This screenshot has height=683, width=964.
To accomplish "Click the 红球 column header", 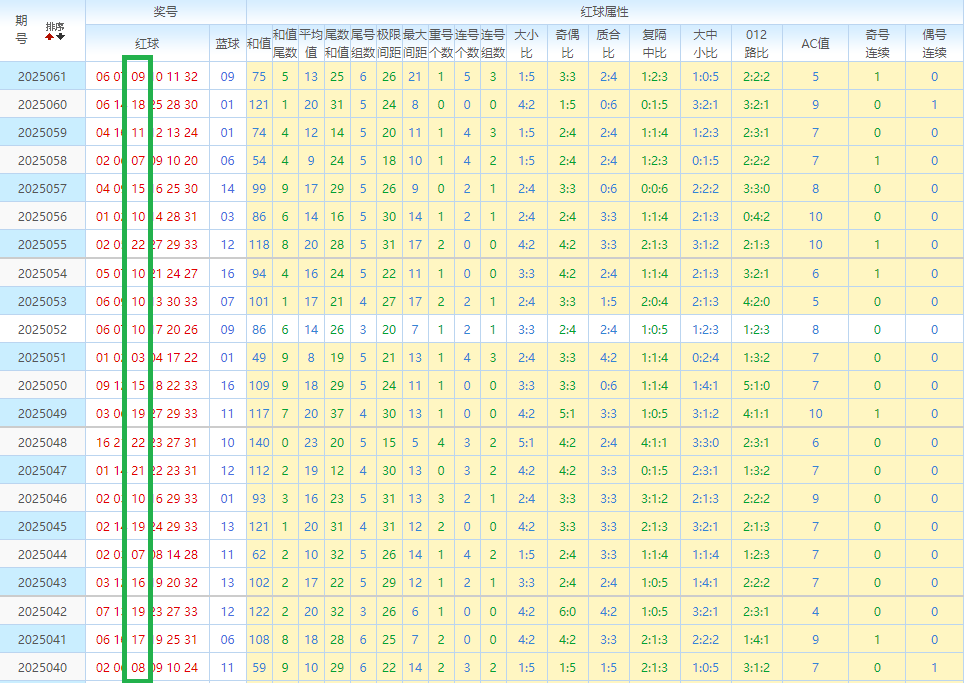I will click(147, 44).
